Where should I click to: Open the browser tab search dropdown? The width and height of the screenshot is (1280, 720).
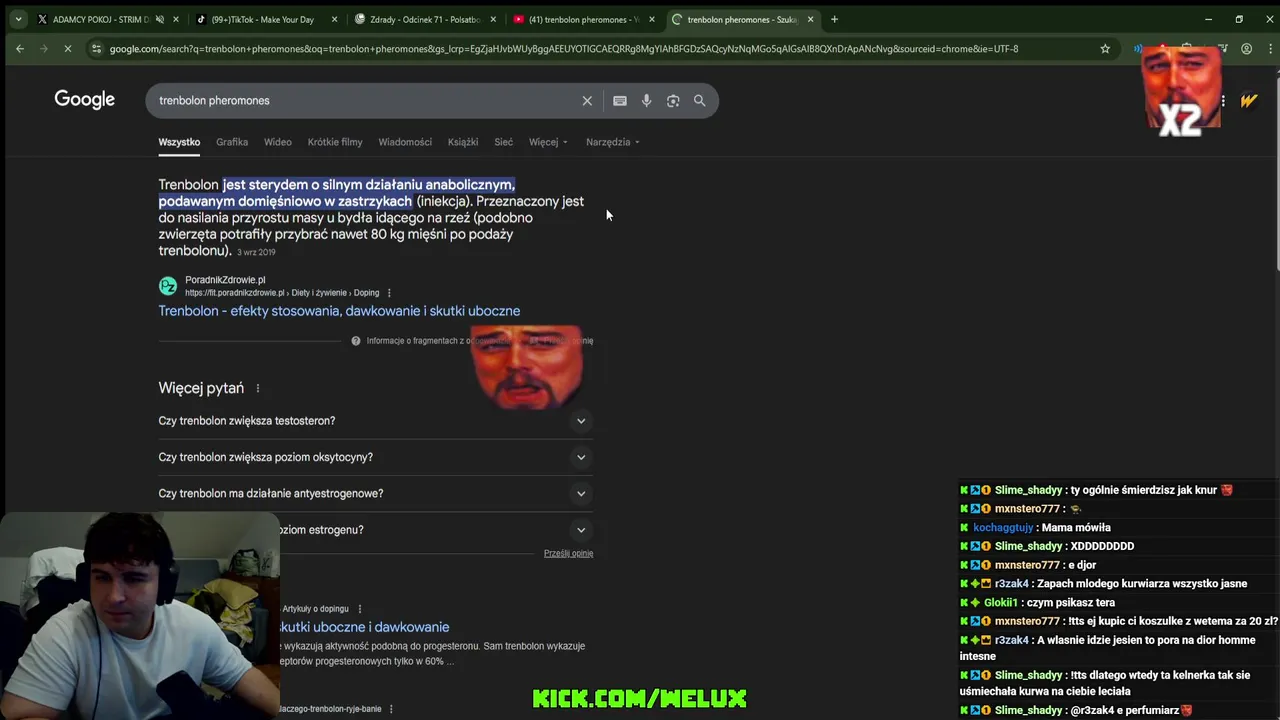pos(18,19)
